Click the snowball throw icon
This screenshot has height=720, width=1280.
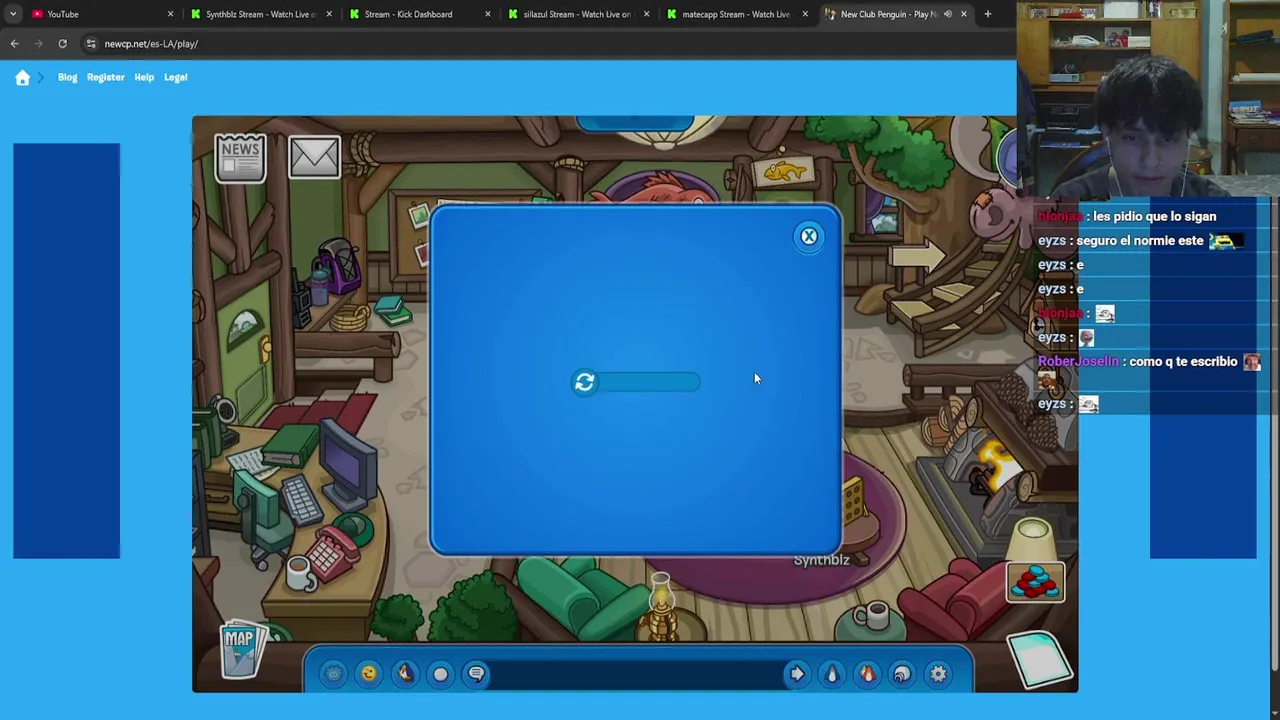pyautogui.click(x=441, y=674)
